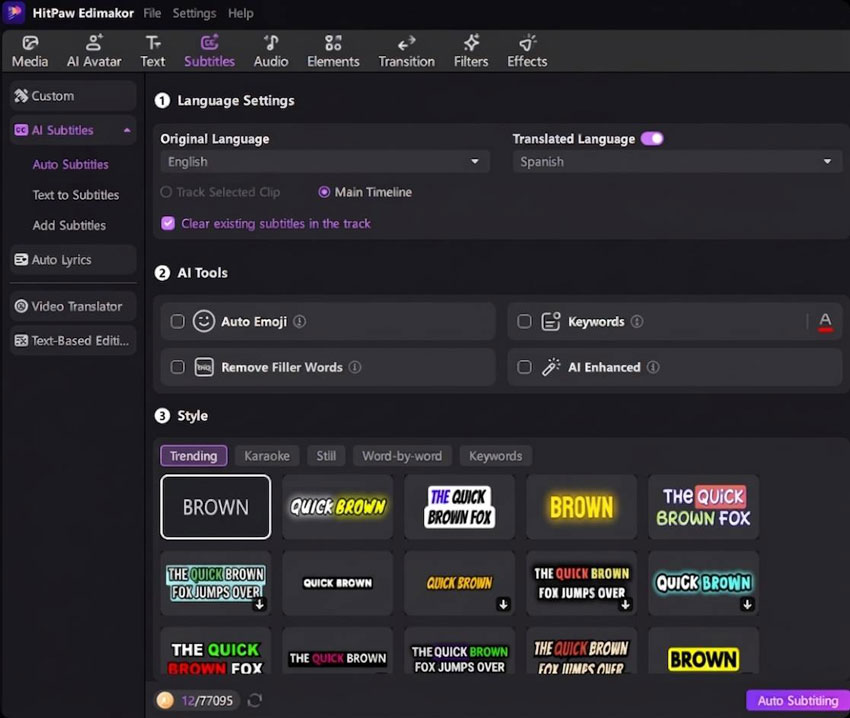This screenshot has height=718, width=850.
Task: Click the AI Enhanced info icon
Action: [x=653, y=367]
